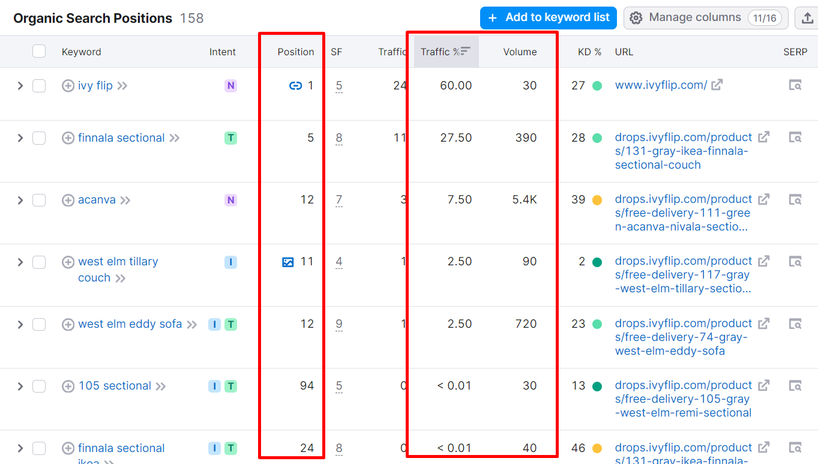
Task: Click the link icon beside position 1
Action: tap(295, 86)
